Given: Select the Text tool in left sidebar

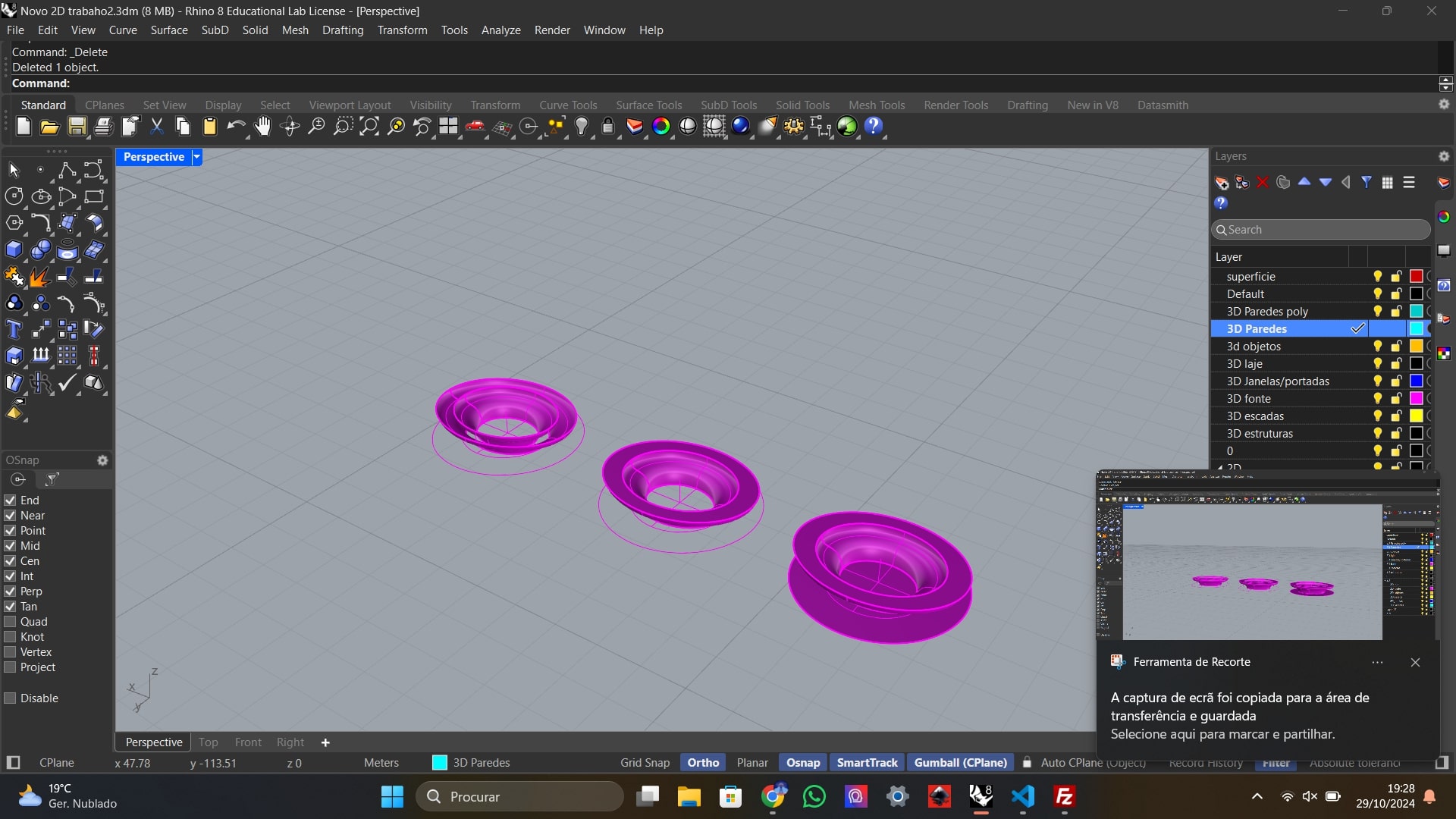Looking at the screenshot, I should click(x=14, y=329).
